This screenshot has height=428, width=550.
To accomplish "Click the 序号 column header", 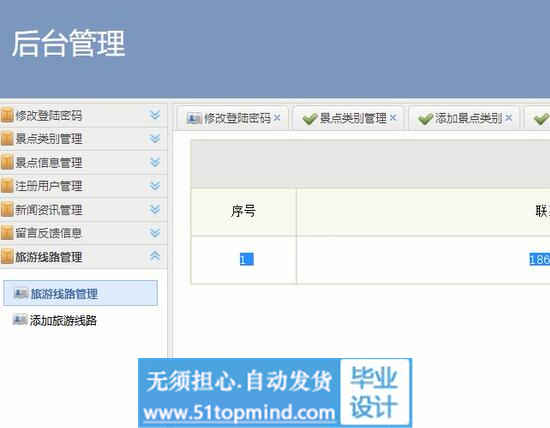I will tap(243, 211).
